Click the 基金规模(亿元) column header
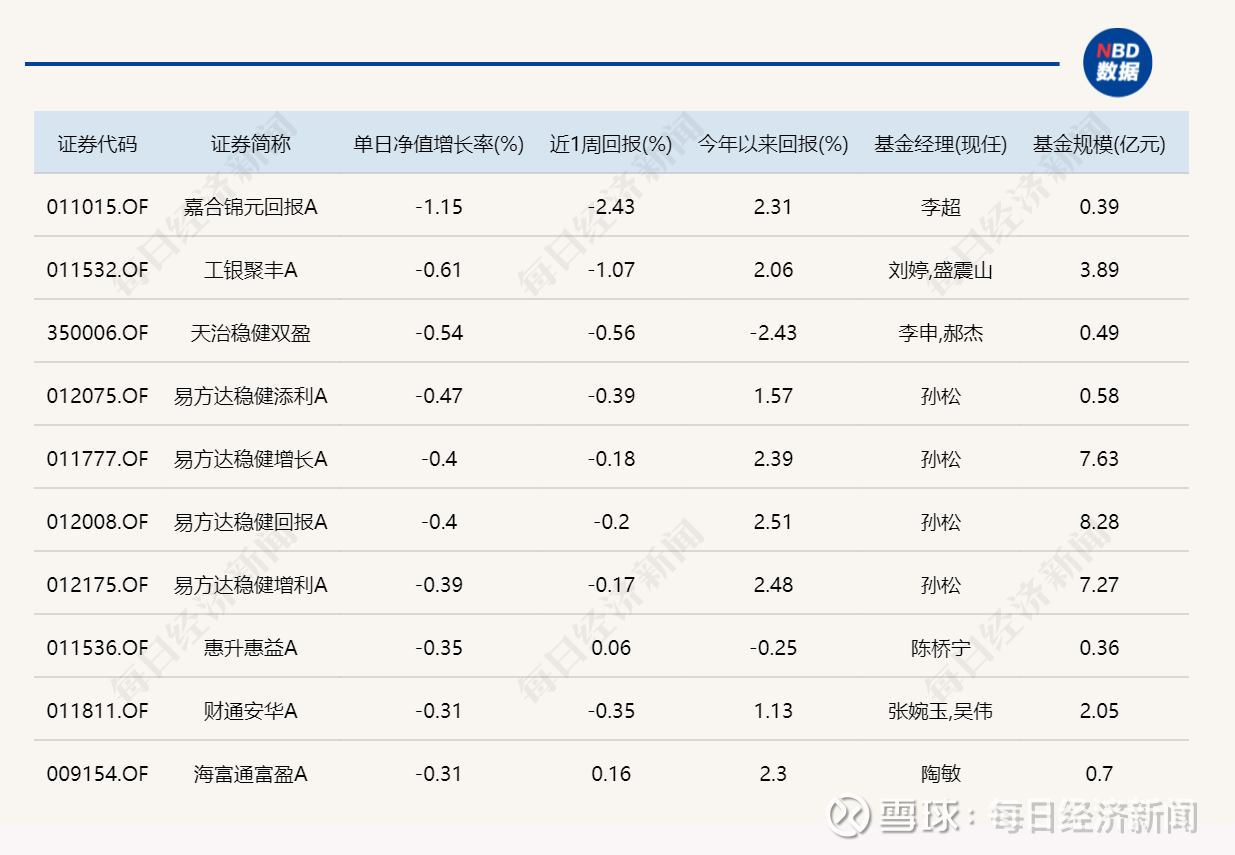 click(x=1099, y=144)
